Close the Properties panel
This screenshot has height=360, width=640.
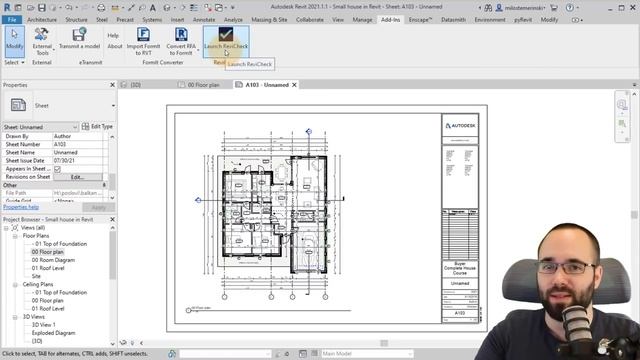tap(113, 85)
